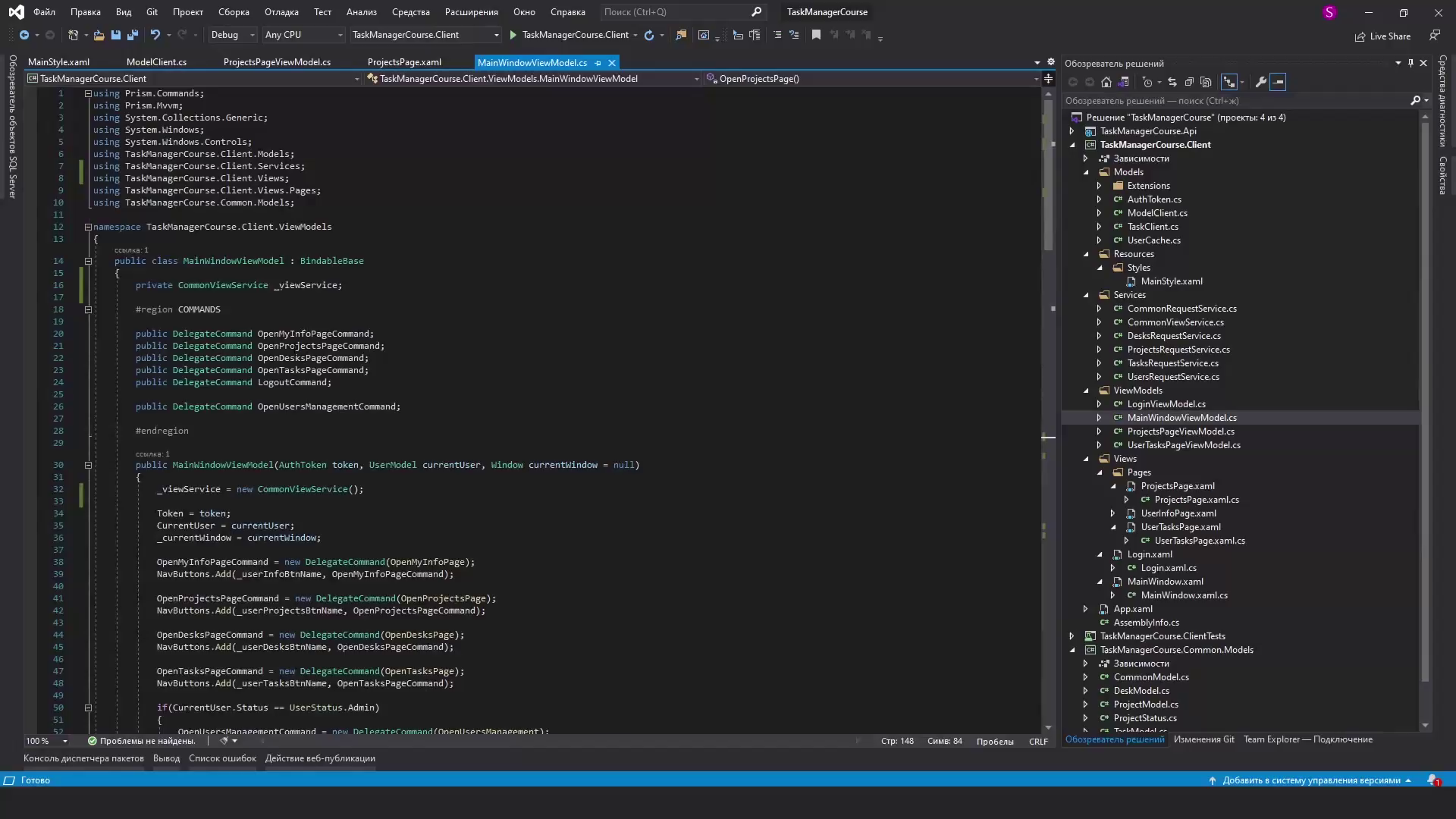Image resolution: width=1456 pixels, height=819 pixels.
Task: Toggle the nested files view button
Action: (1228, 82)
